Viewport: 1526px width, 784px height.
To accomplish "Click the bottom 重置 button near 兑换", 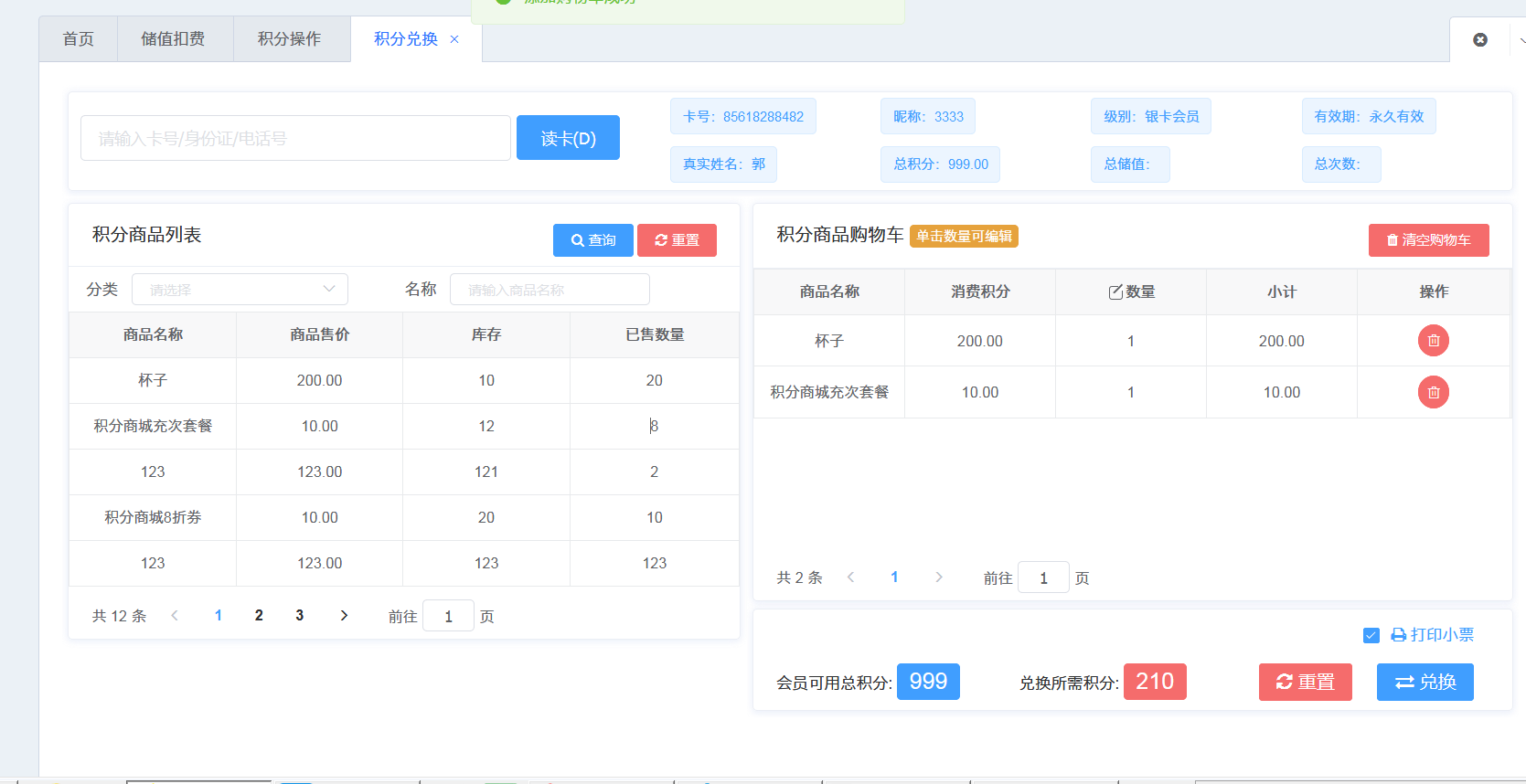I will [x=1305, y=683].
